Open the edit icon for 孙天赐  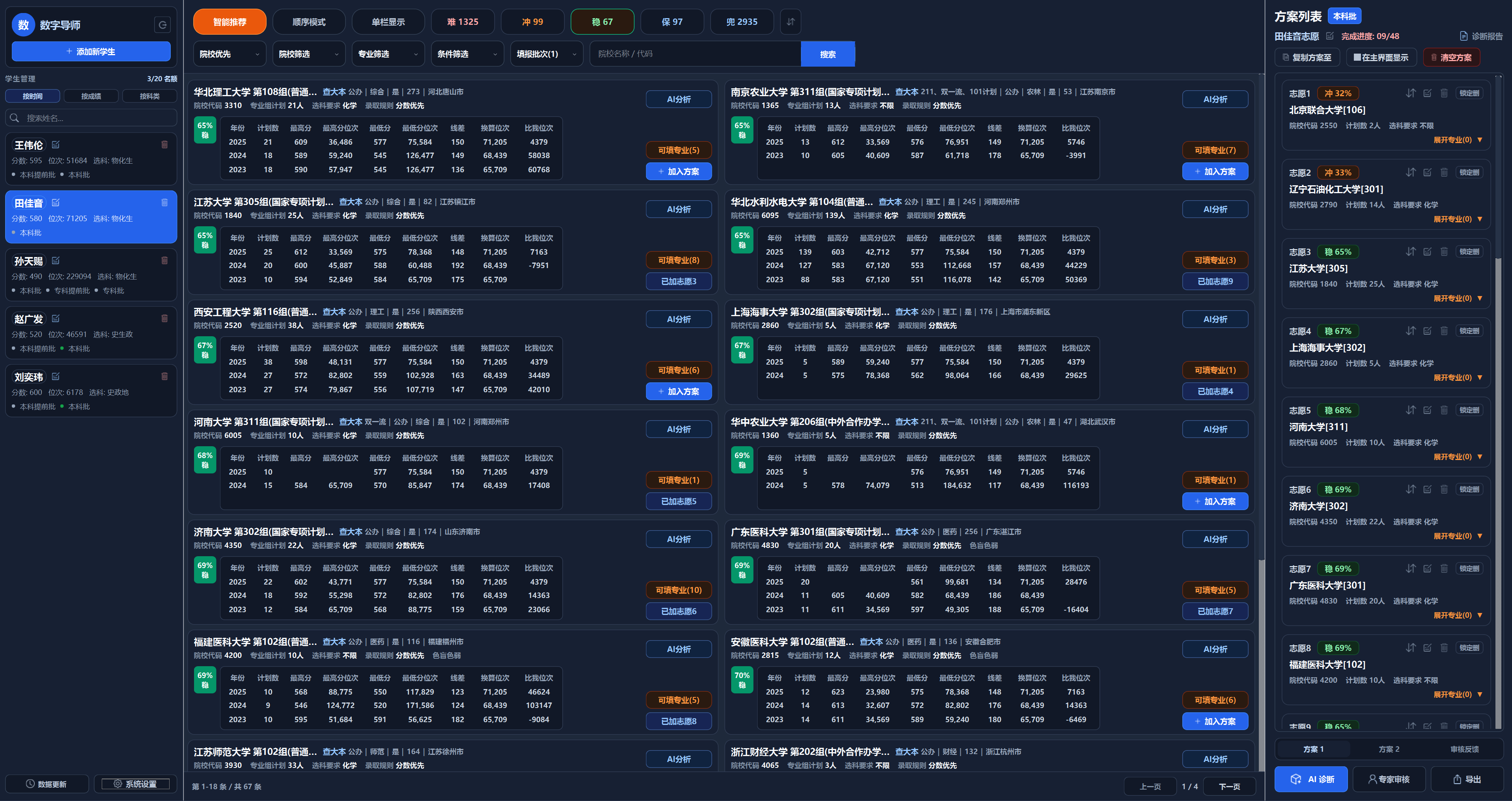(56, 261)
